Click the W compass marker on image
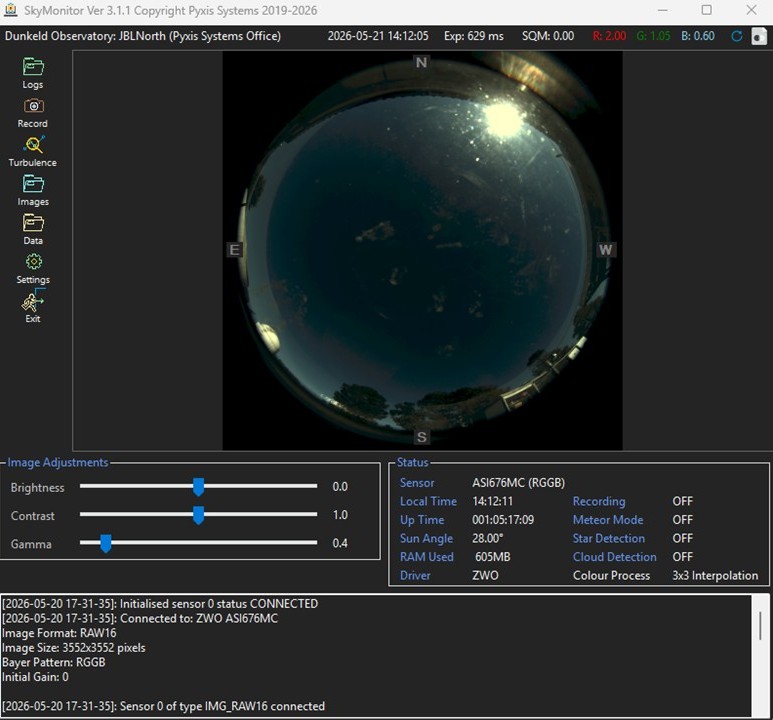 606,250
